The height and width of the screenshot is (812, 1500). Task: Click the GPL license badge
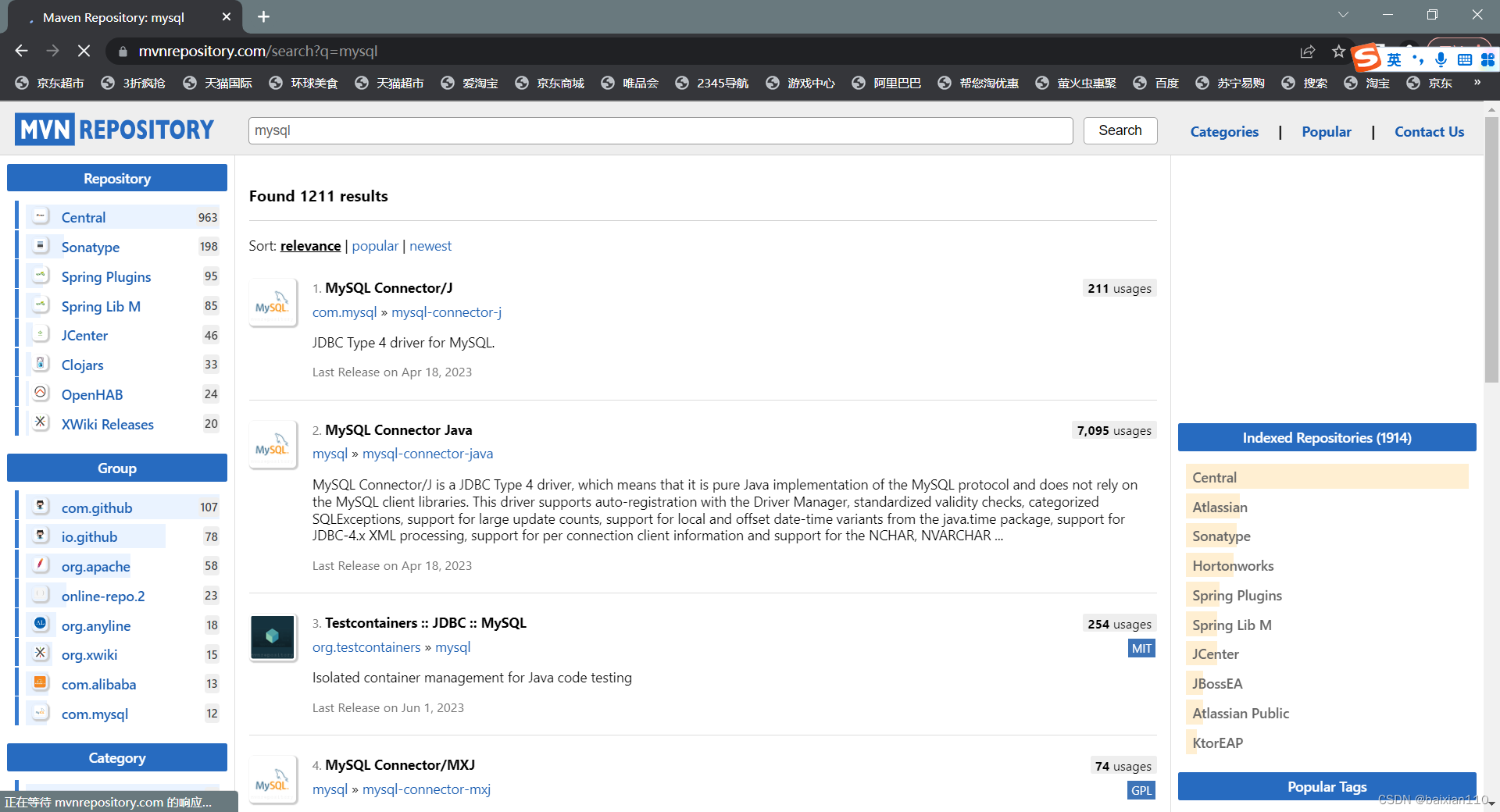click(1141, 790)
